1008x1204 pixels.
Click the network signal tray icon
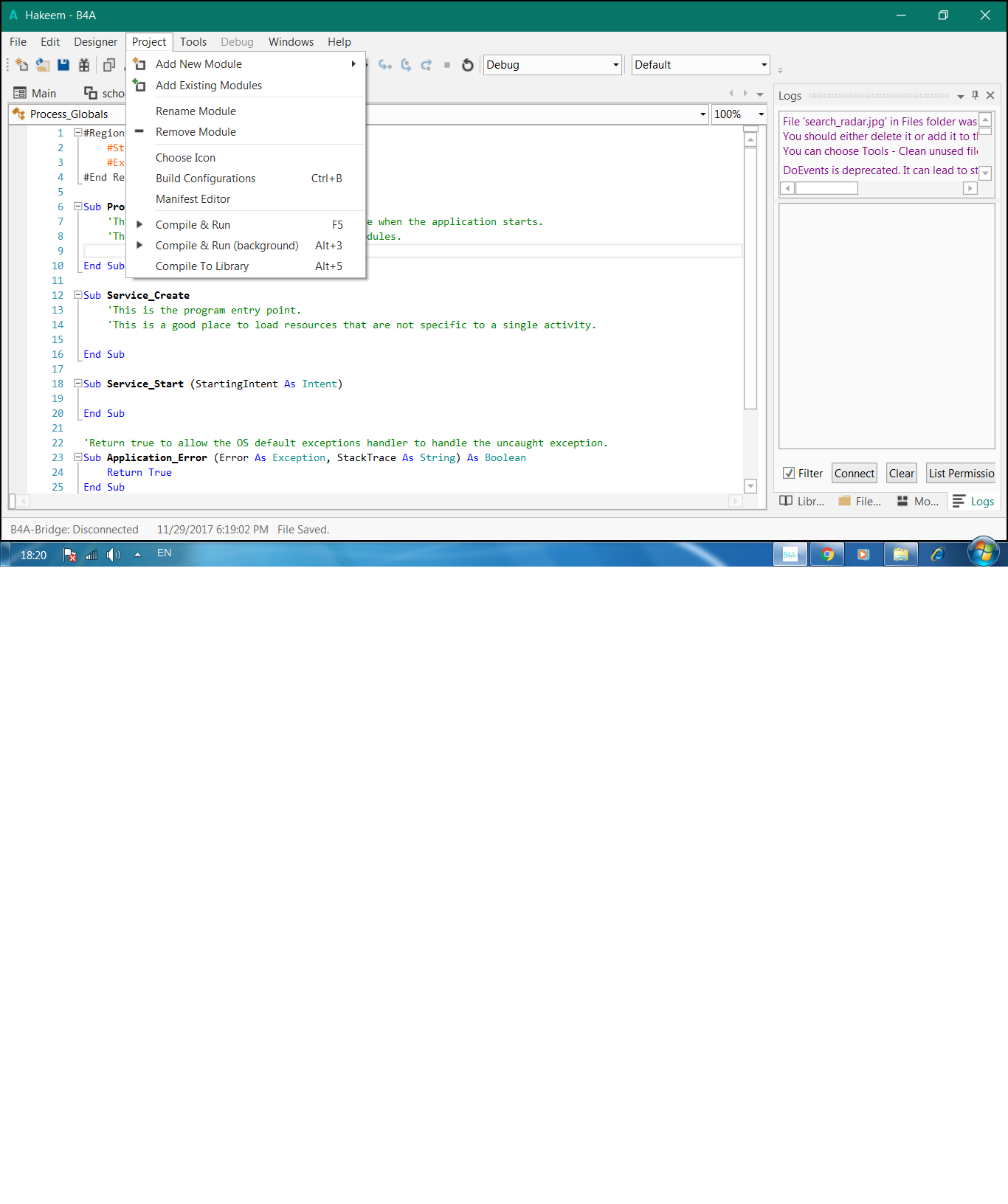[92, 555]
